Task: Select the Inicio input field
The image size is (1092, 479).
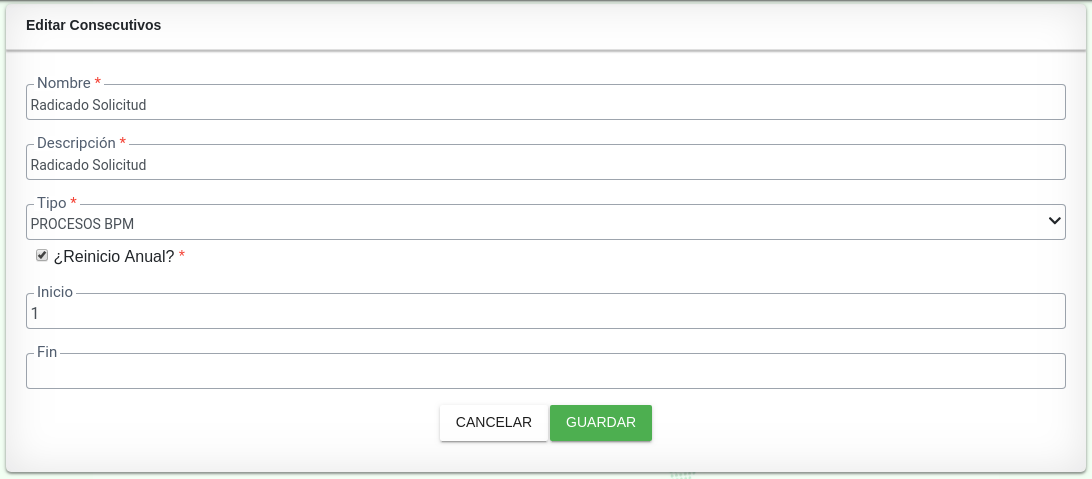Action: tap(545, 313)
